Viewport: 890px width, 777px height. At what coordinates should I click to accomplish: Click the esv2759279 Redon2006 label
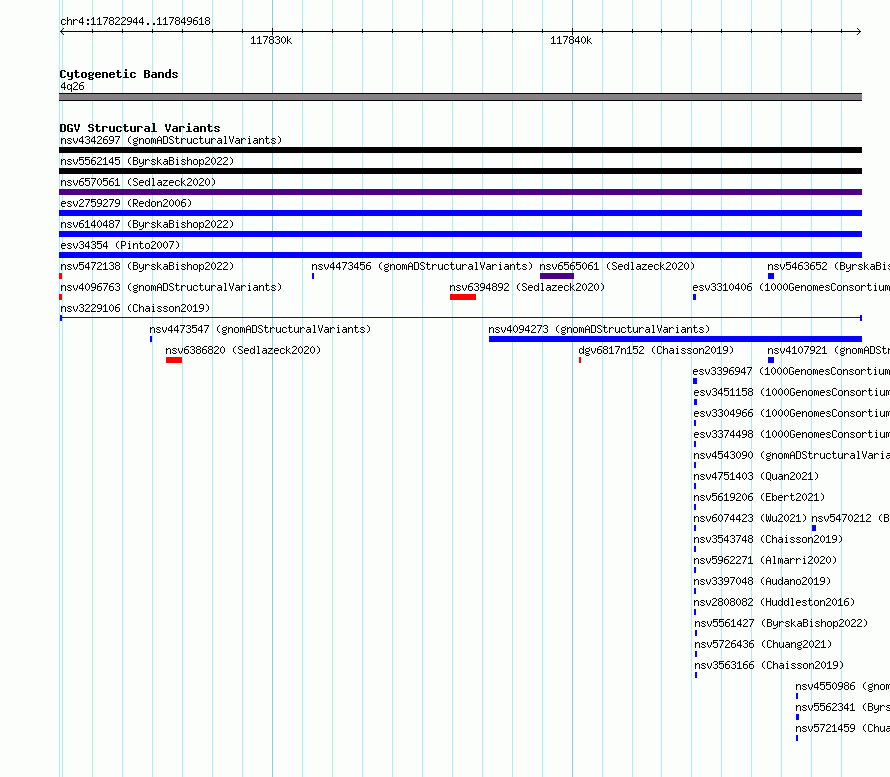click(x=126, y=203)
